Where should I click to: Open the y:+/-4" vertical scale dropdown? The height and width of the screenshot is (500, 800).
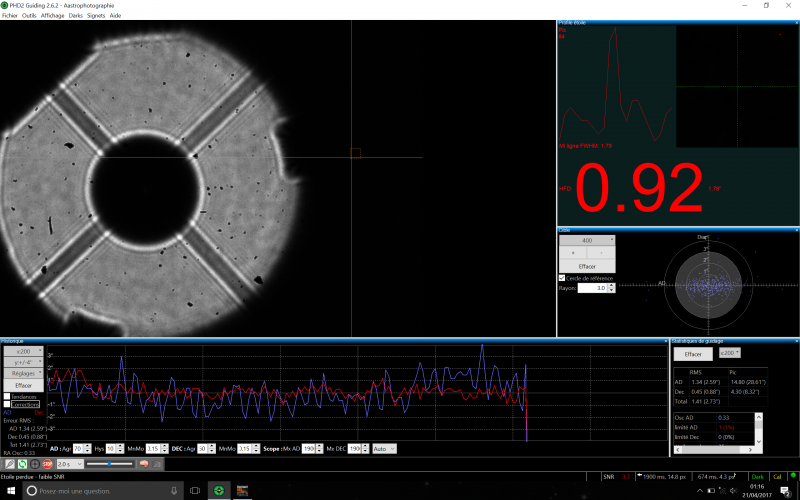[23, 362]
